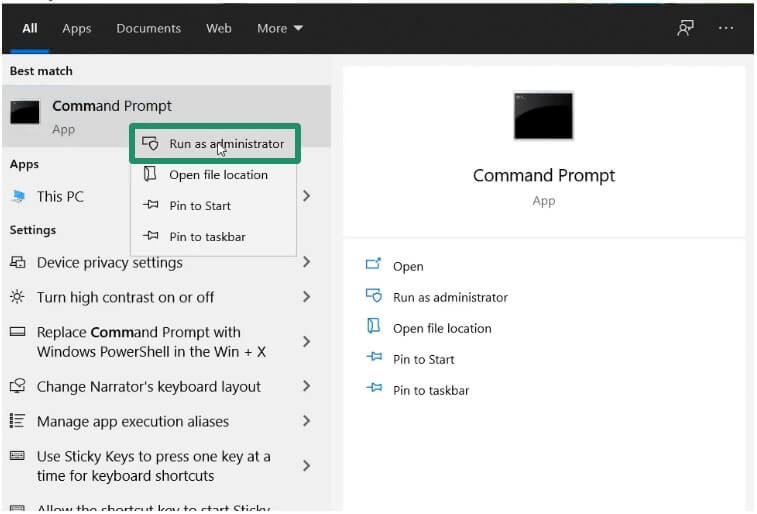Expand the arrow next to This PC

(306, 197)
